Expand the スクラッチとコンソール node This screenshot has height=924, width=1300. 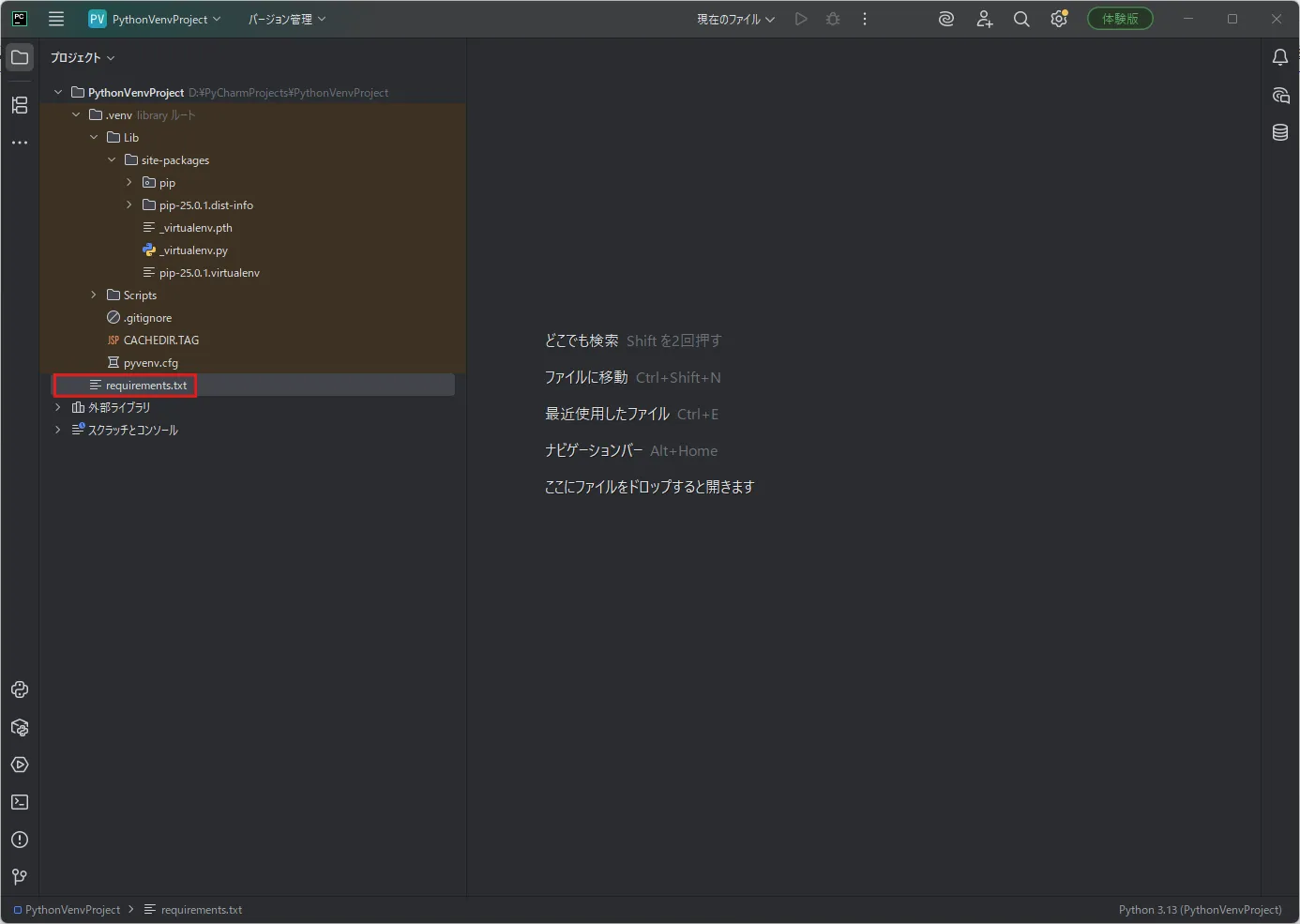(58, 430)
